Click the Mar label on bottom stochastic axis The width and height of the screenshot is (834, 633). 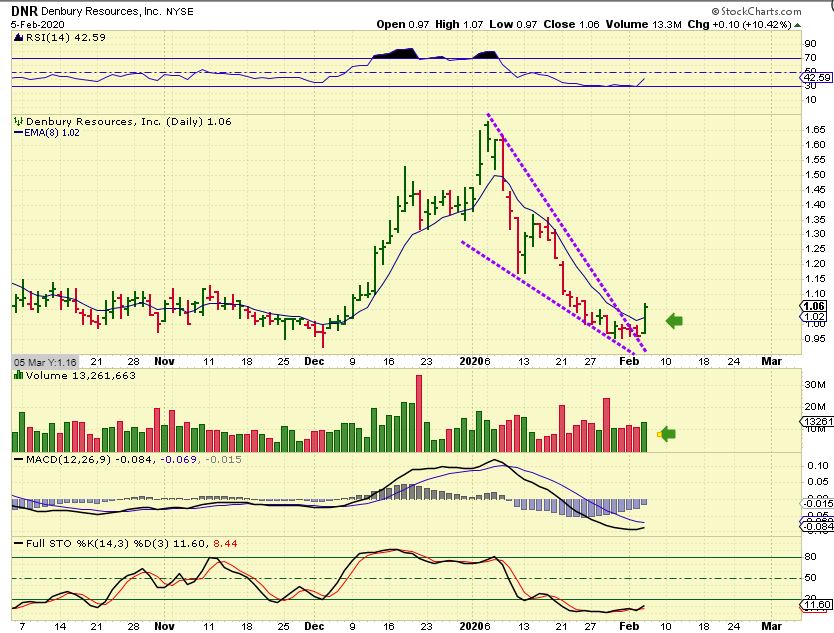click(771, 626)
